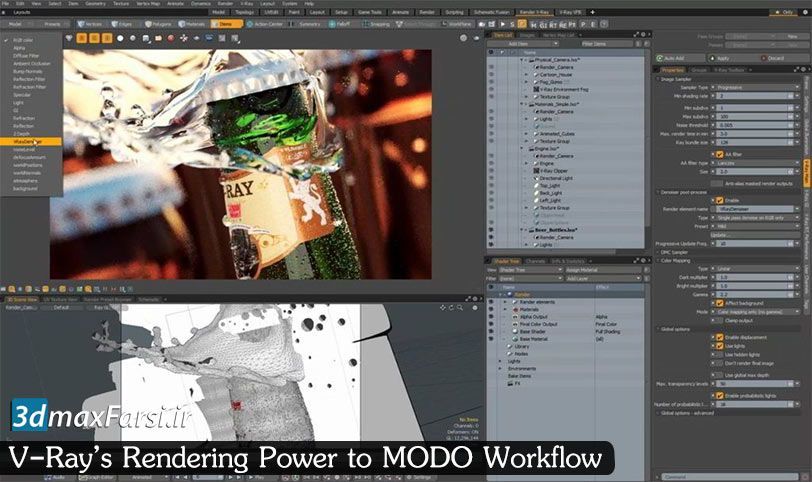Viewport: 812px width, 482px height.
Task: Click the Auto Add button
Action: click(x=680, y=59)
